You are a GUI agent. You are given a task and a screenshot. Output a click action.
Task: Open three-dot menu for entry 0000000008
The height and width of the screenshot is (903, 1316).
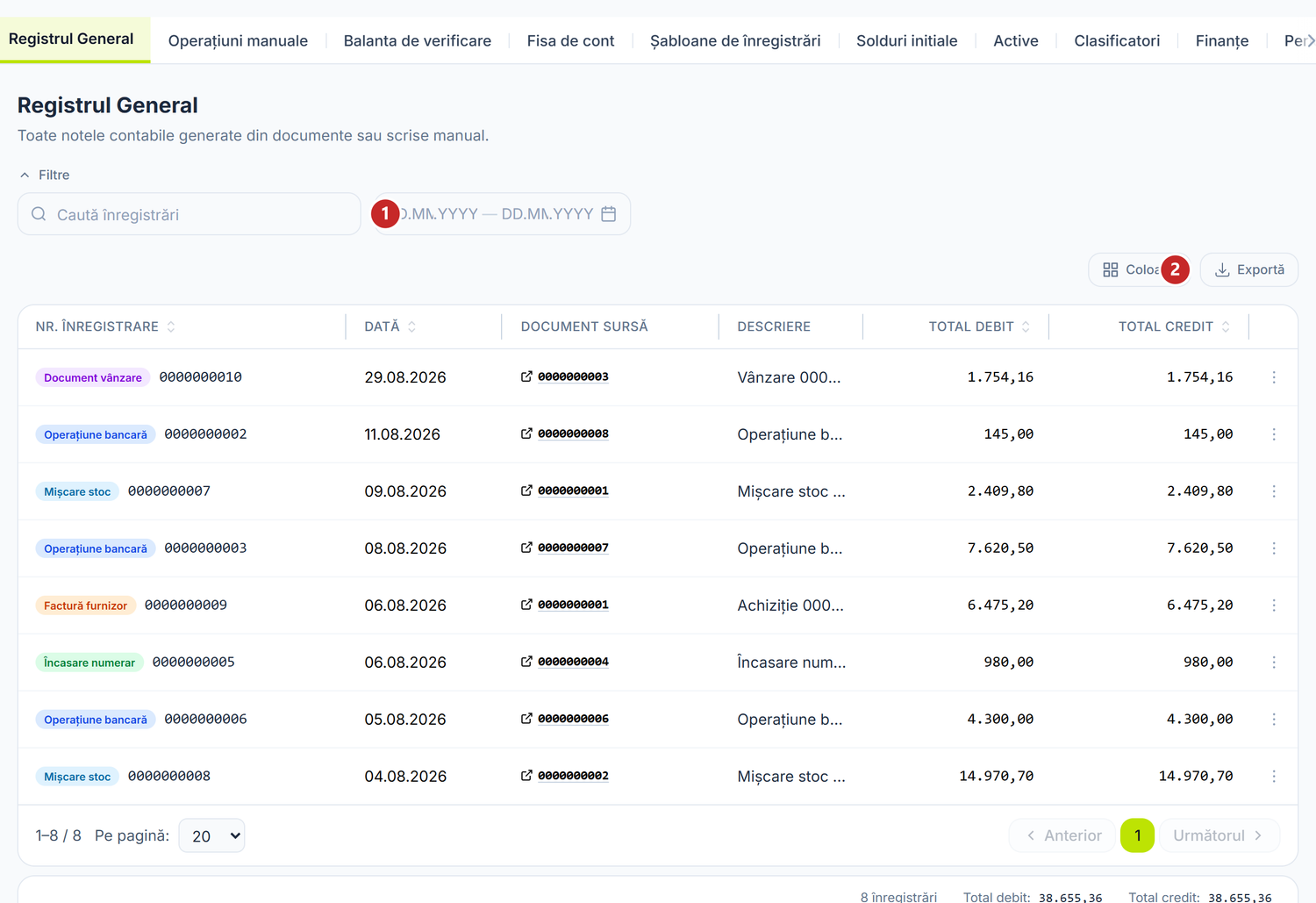click(x=1274, y=777)
